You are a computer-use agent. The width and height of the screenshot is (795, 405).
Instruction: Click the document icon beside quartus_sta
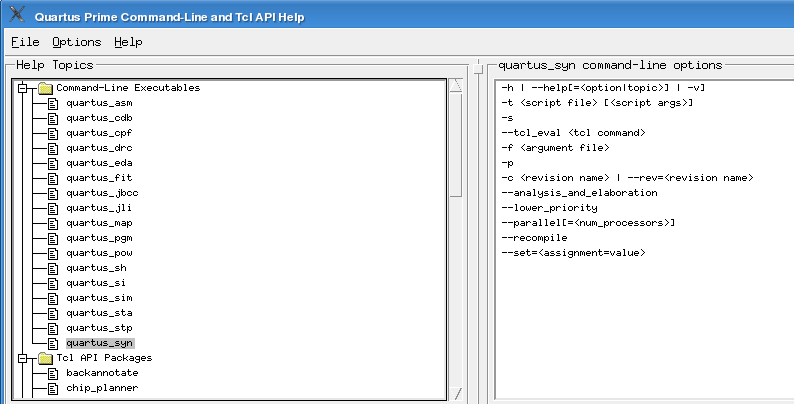click(x=53, y=313)
